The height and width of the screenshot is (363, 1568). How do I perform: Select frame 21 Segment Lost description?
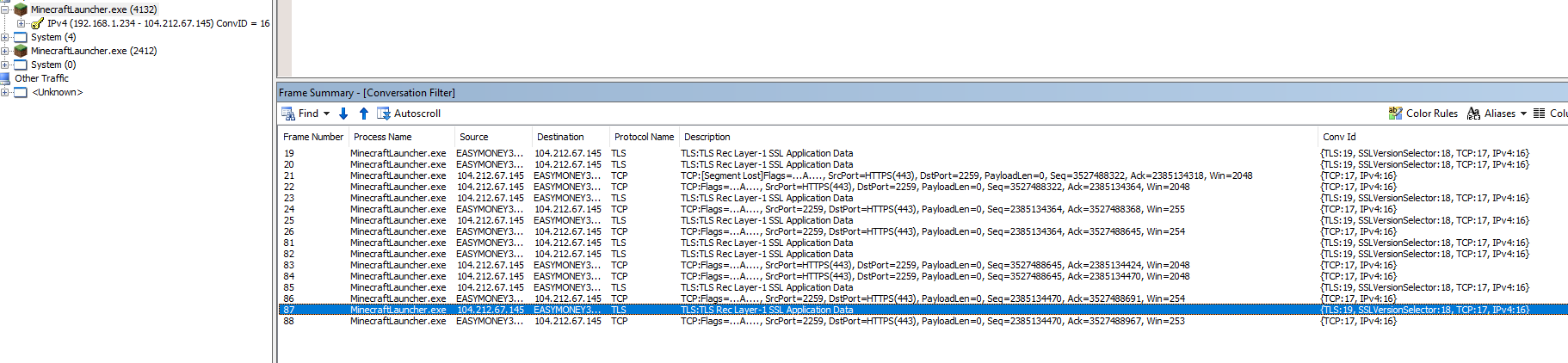coord(966,175)
